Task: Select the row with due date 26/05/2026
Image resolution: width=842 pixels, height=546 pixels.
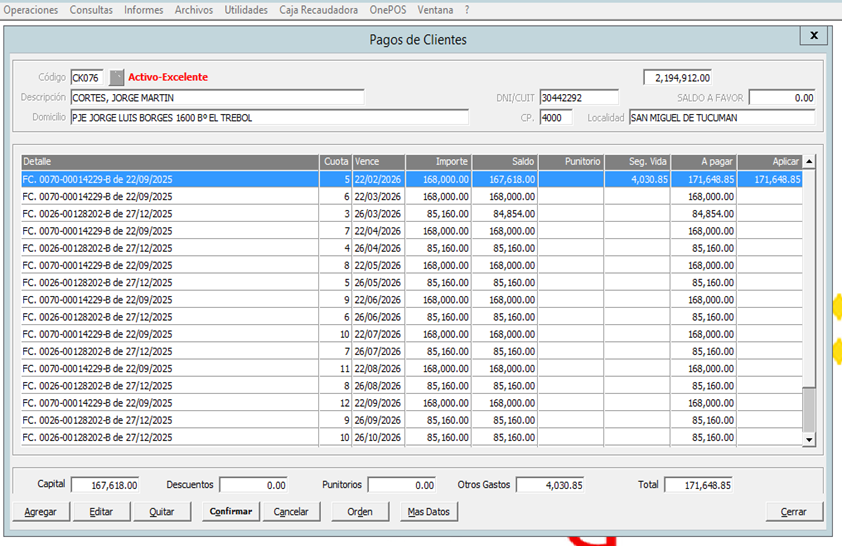Action: pos(412,282)
